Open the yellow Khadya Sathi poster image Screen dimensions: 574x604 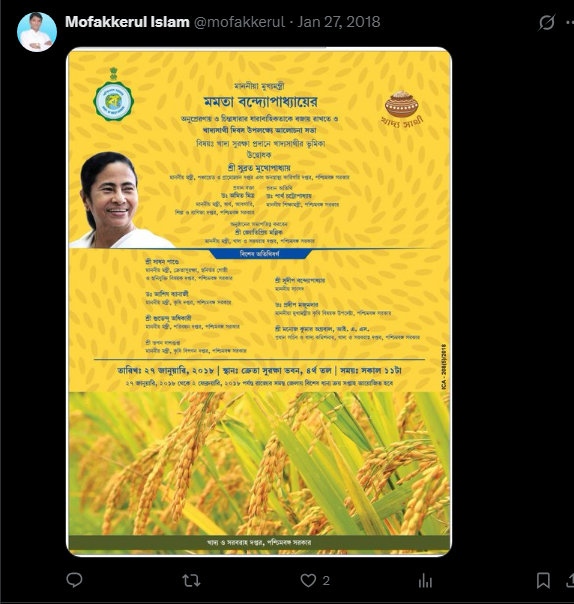pos(259,302)
